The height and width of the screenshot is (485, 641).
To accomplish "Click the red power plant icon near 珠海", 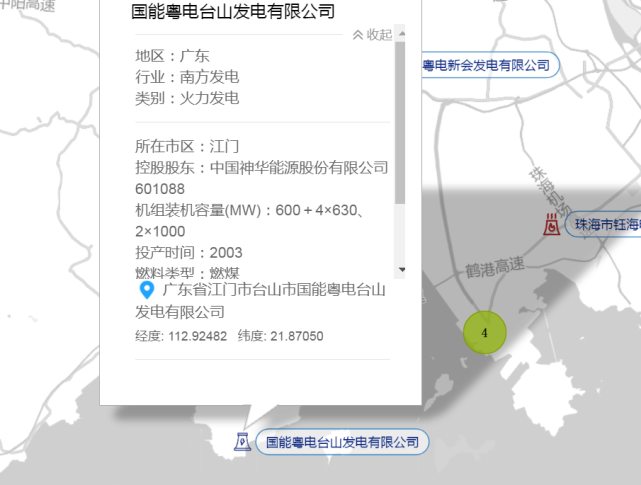I will pos(551,224).
